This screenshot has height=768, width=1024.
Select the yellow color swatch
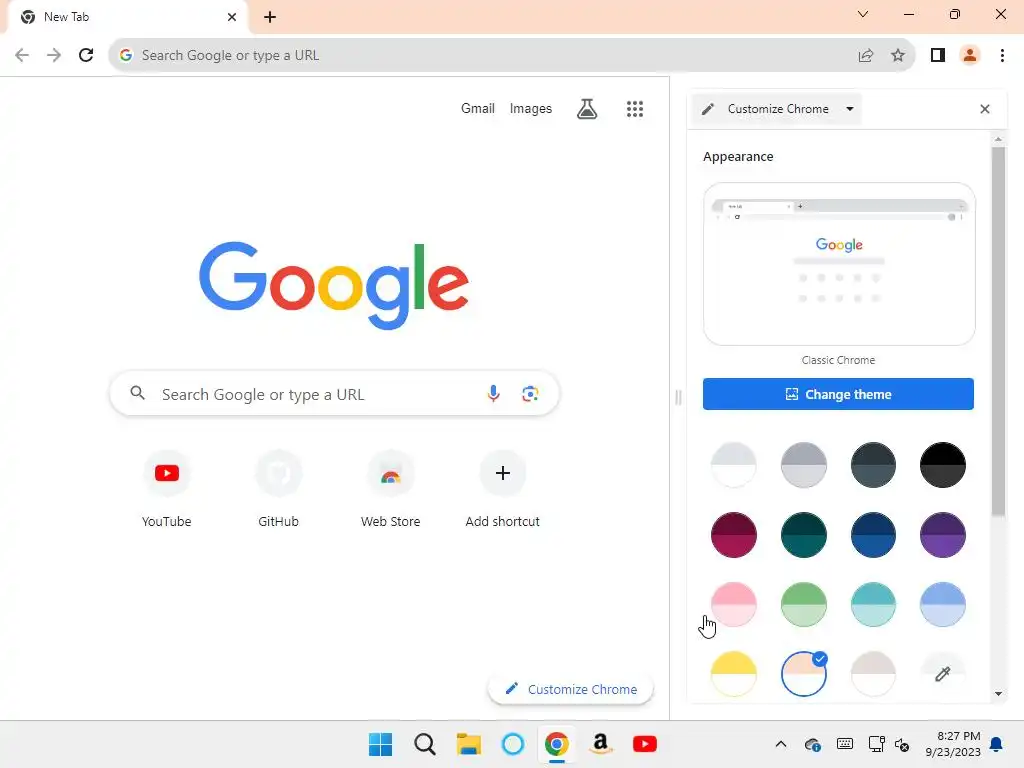(x=733, y=673)
